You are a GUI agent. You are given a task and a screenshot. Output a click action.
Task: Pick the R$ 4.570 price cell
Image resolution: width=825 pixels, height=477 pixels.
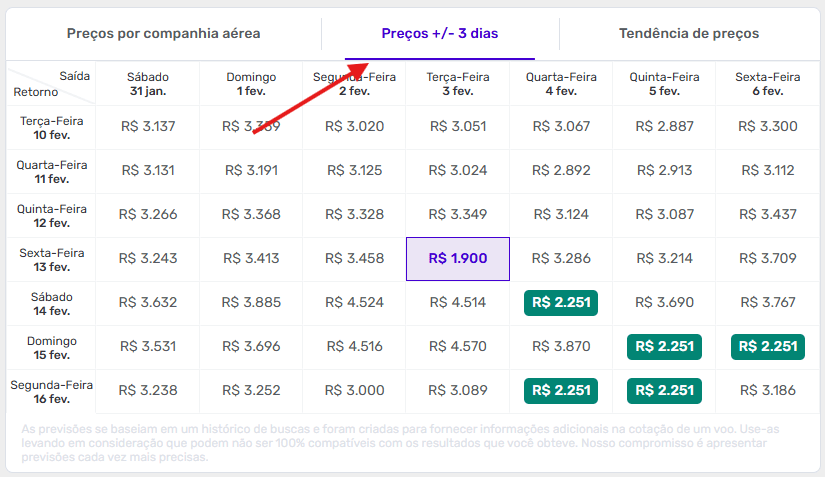pyautogui.click(x=458, y=347)
